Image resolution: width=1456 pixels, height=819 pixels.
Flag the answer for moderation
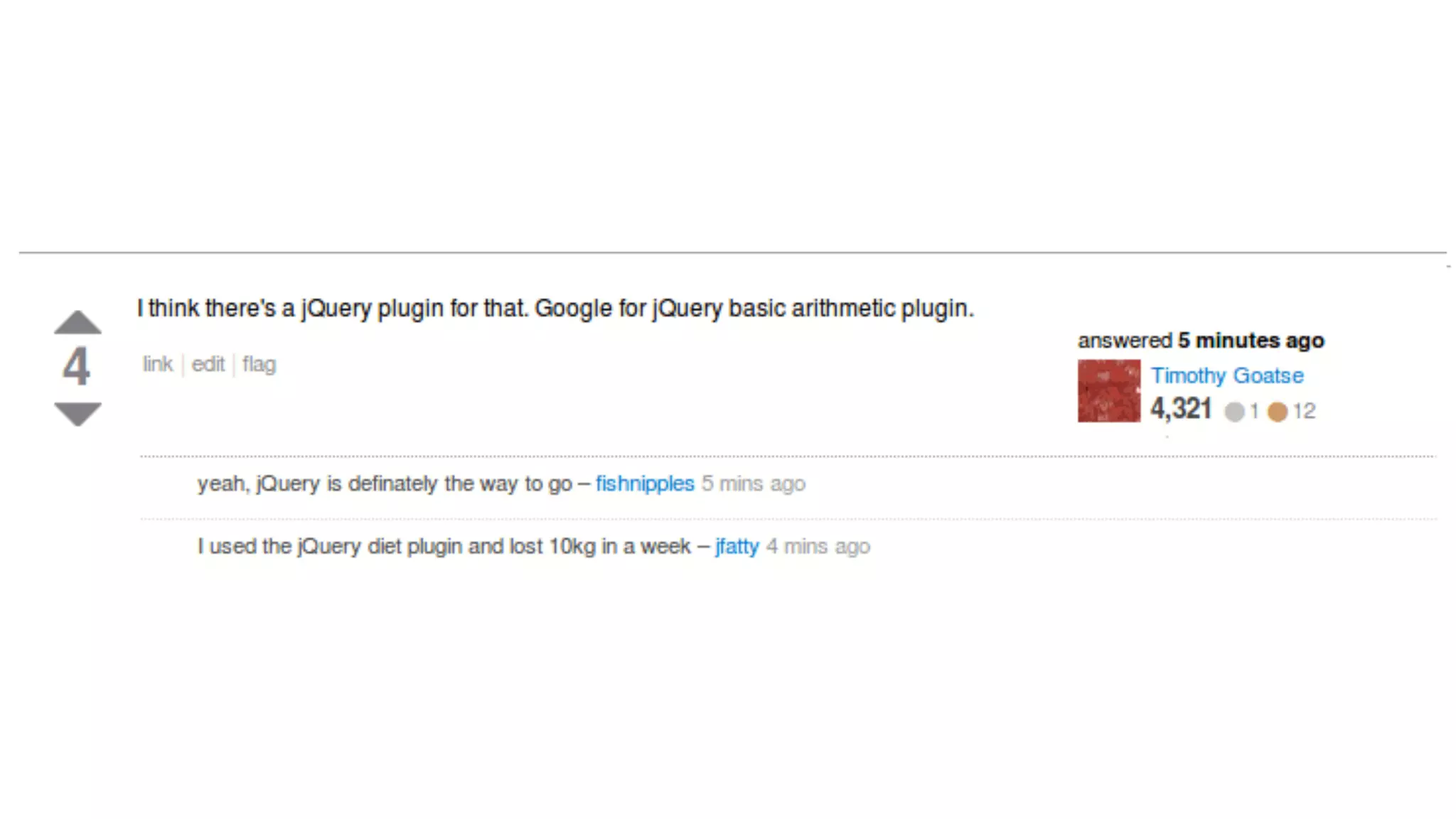click(x=259, y=365)
